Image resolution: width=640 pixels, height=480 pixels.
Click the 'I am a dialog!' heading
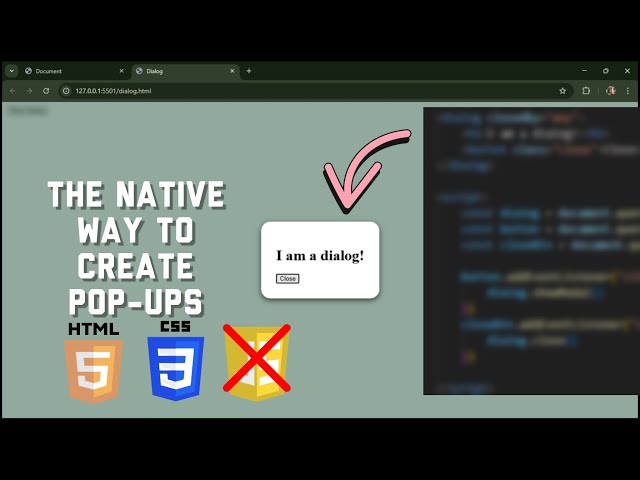320,256
